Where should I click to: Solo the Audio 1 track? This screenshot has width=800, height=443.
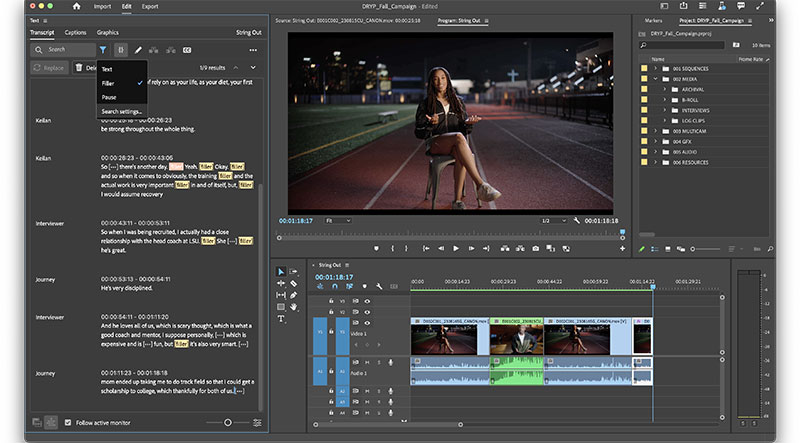(x=379, y=362)
